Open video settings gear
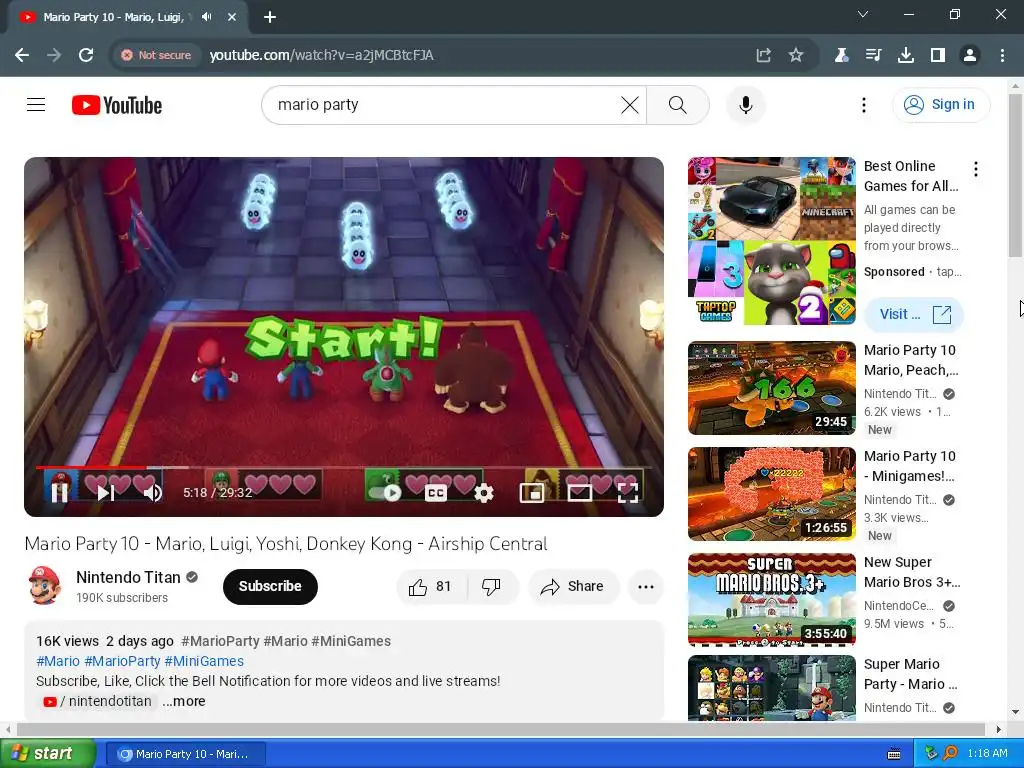The image size is (1024, 768). coord(484,493)
